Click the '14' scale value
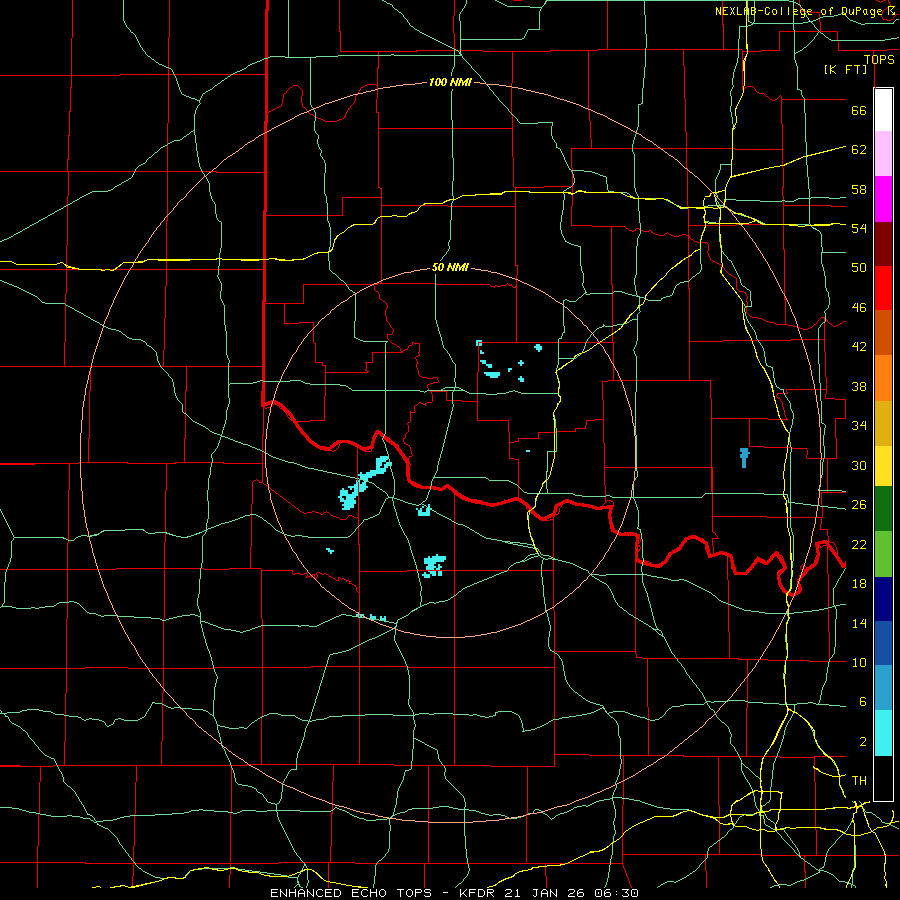Screen dimensions: 900x900 point(859,623)
